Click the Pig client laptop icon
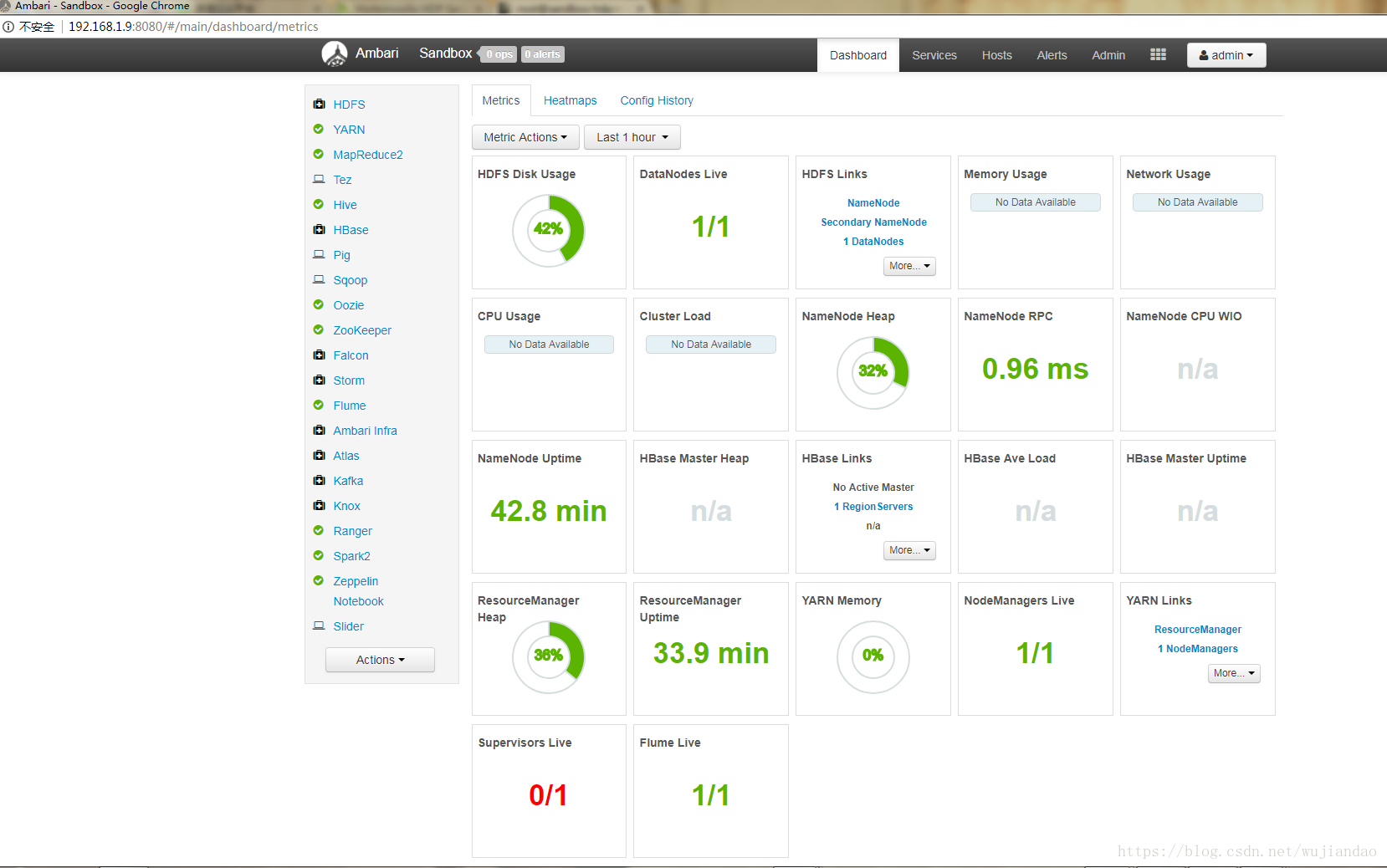1387x868 pixels. pyautogui.click(x=319, y=255)
